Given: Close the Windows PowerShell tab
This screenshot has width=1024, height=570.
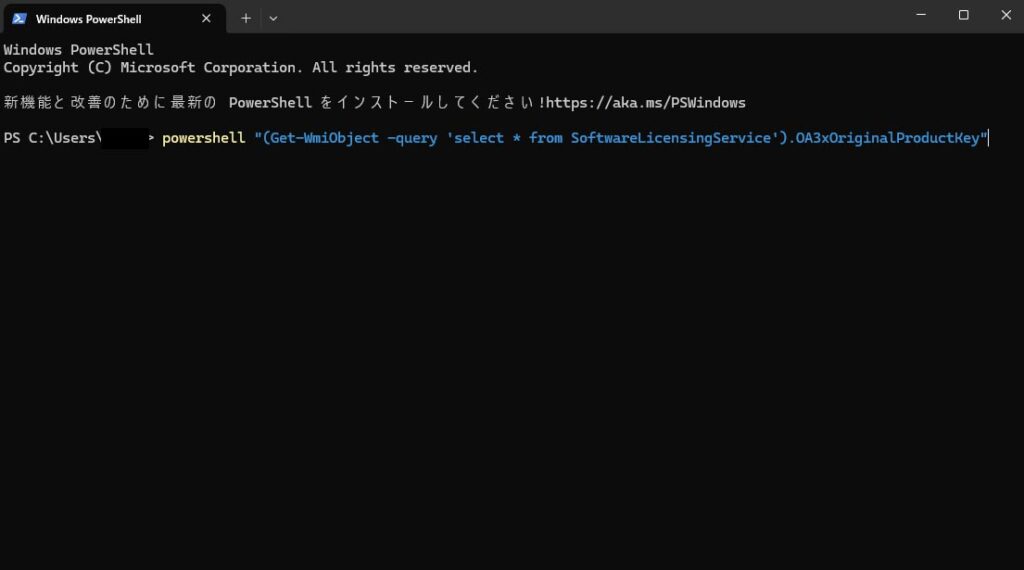Looking at the screenshot, I should click(x=206, y=18).
